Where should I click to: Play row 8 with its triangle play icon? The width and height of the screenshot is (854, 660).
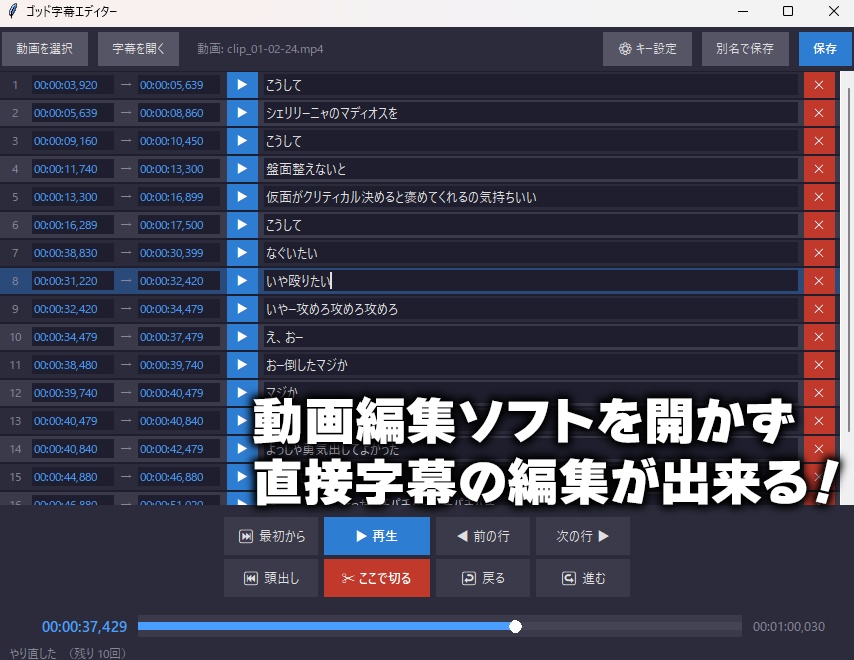click(242, 280)
